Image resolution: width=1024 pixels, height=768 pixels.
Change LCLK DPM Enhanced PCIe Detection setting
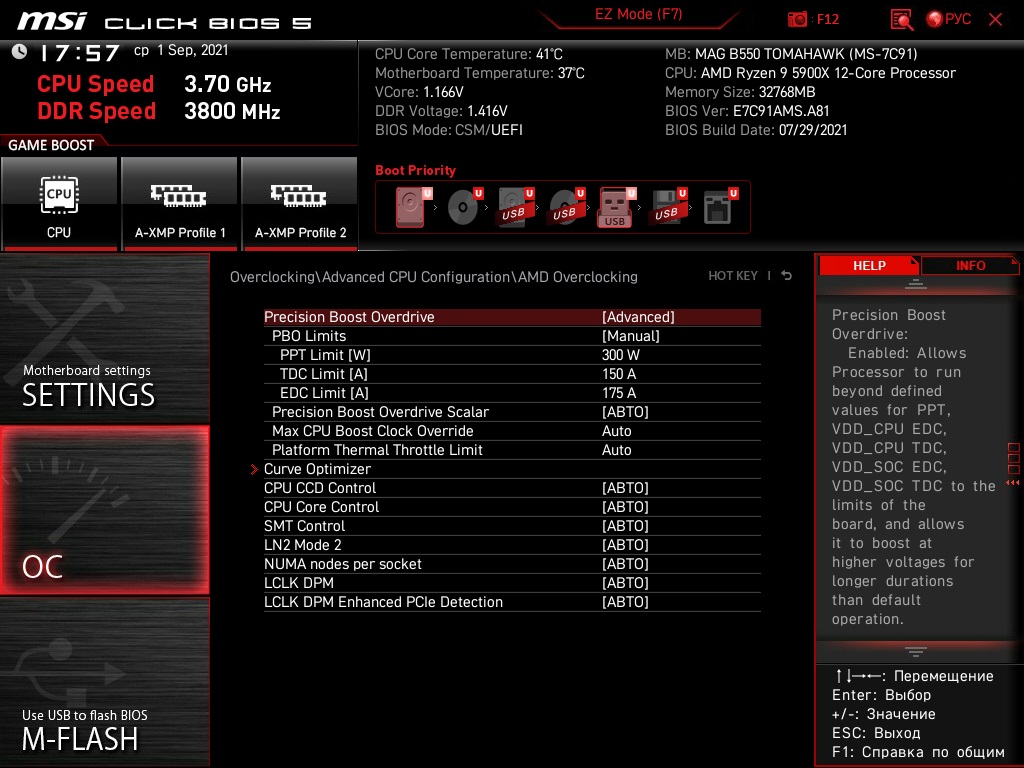(512, 601)
